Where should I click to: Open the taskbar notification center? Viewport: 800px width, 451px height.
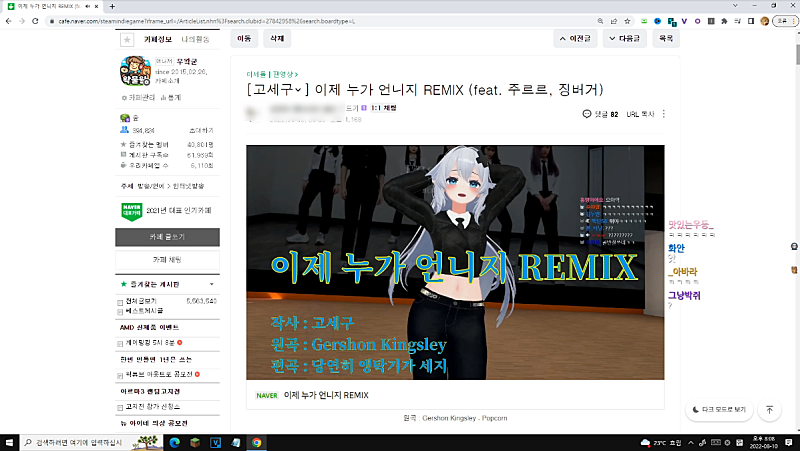pyautogui.click(x=789, y=442)
